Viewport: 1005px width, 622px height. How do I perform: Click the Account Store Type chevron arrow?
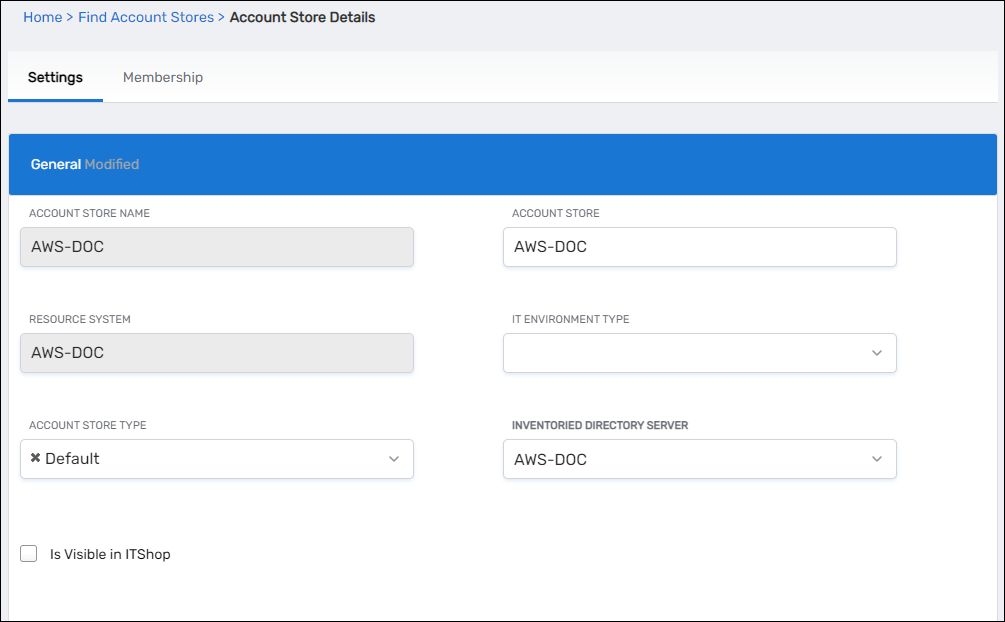pos(393,459)
